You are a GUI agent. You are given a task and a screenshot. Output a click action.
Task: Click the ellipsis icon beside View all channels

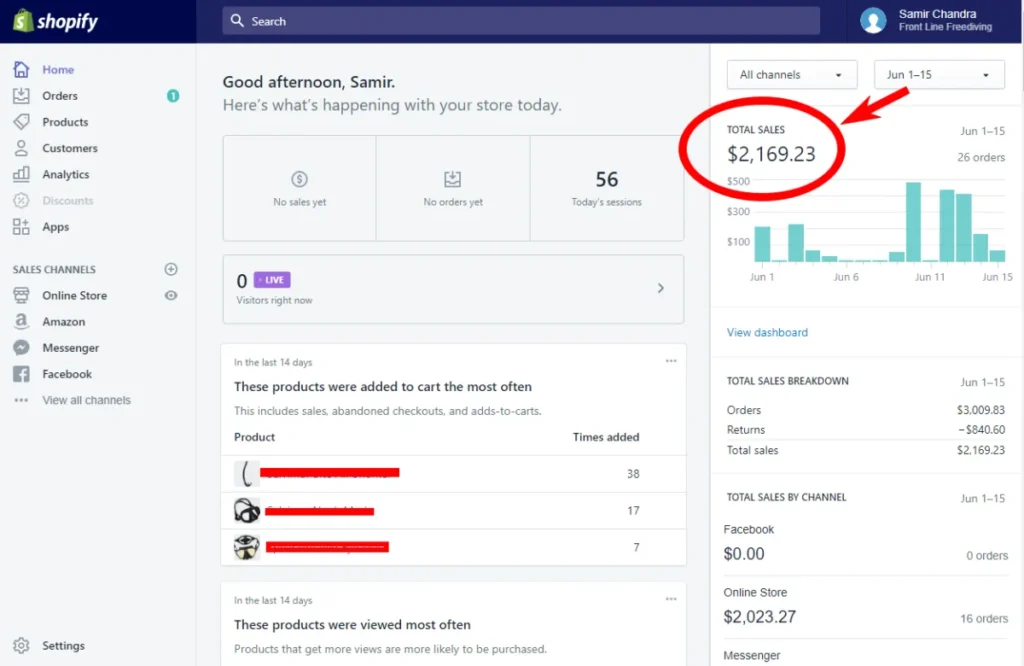click(x=21, y=400)
